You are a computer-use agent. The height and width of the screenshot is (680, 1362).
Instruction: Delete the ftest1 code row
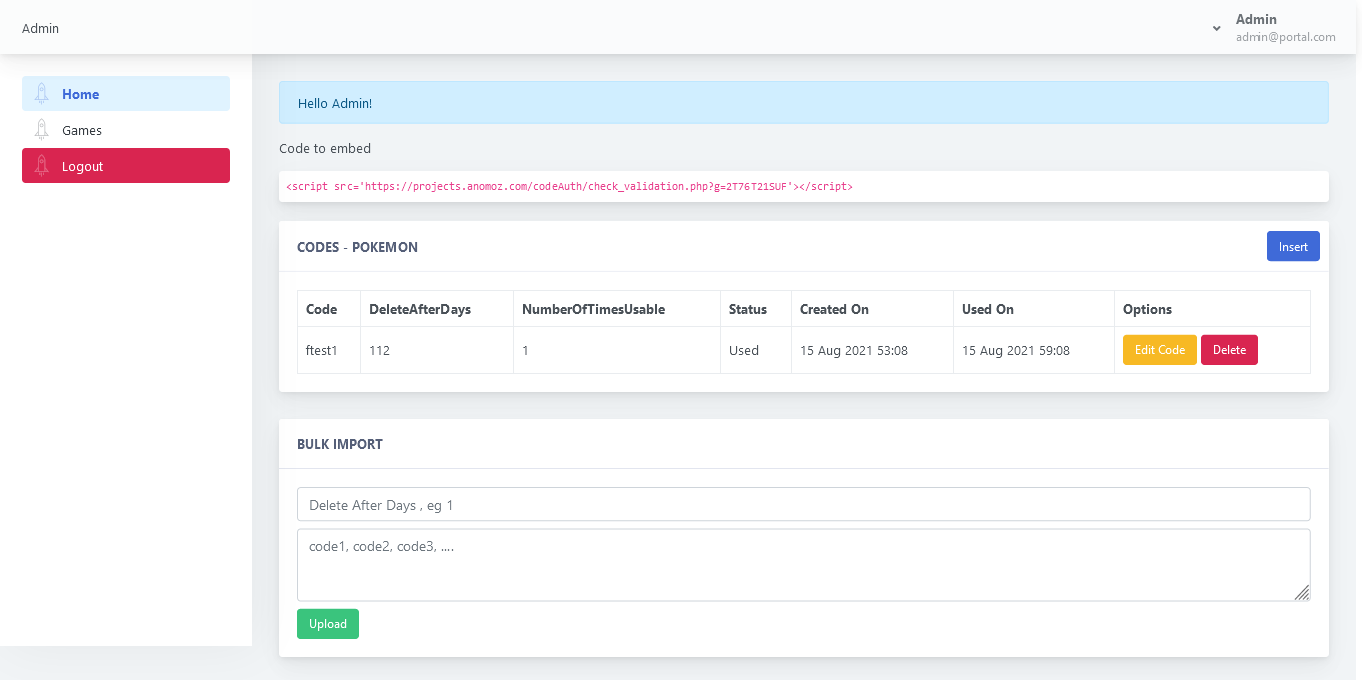tap(1229, 350)
